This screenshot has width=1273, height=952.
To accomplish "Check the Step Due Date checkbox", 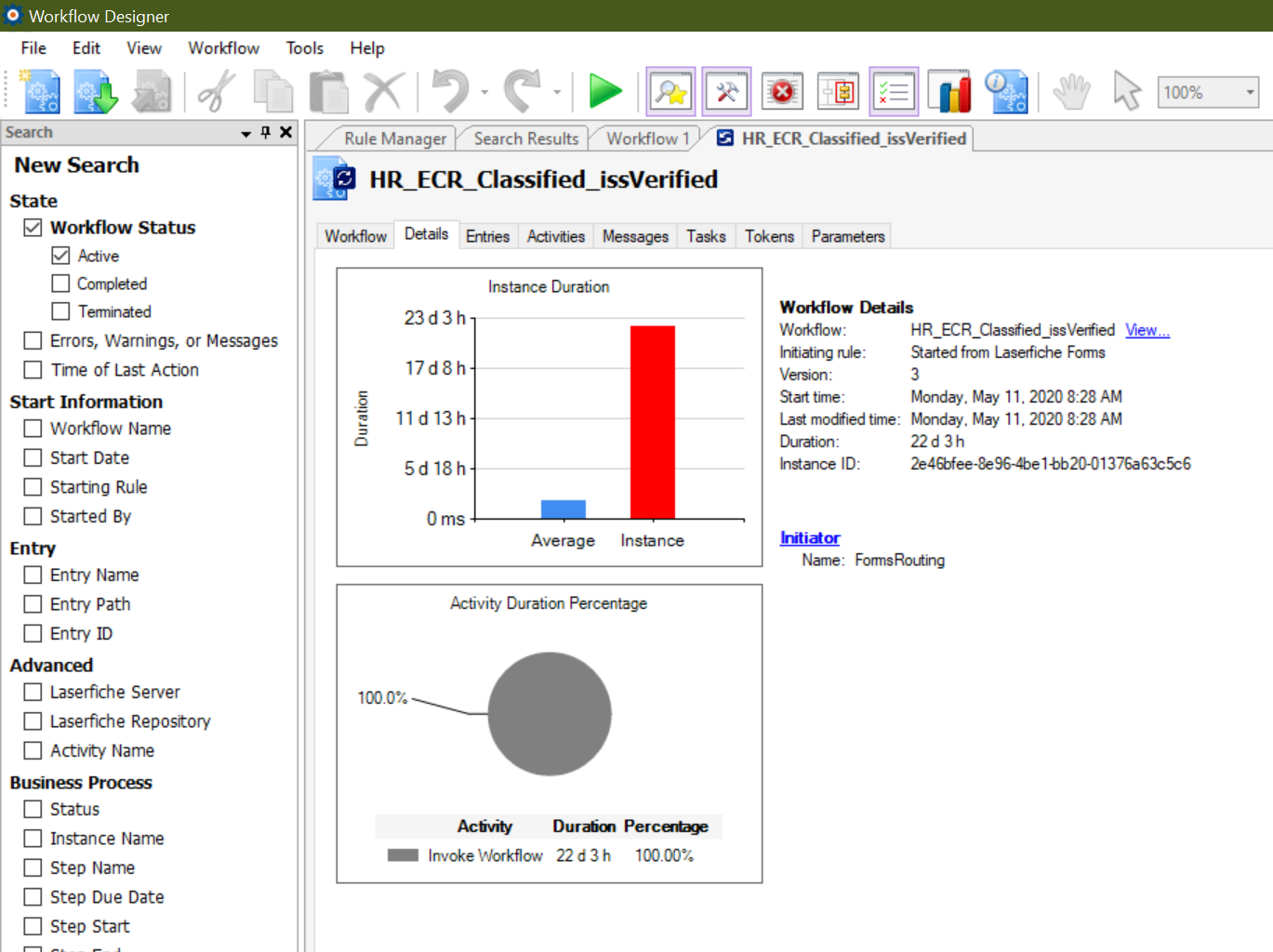I will click(x=33, y=897).
